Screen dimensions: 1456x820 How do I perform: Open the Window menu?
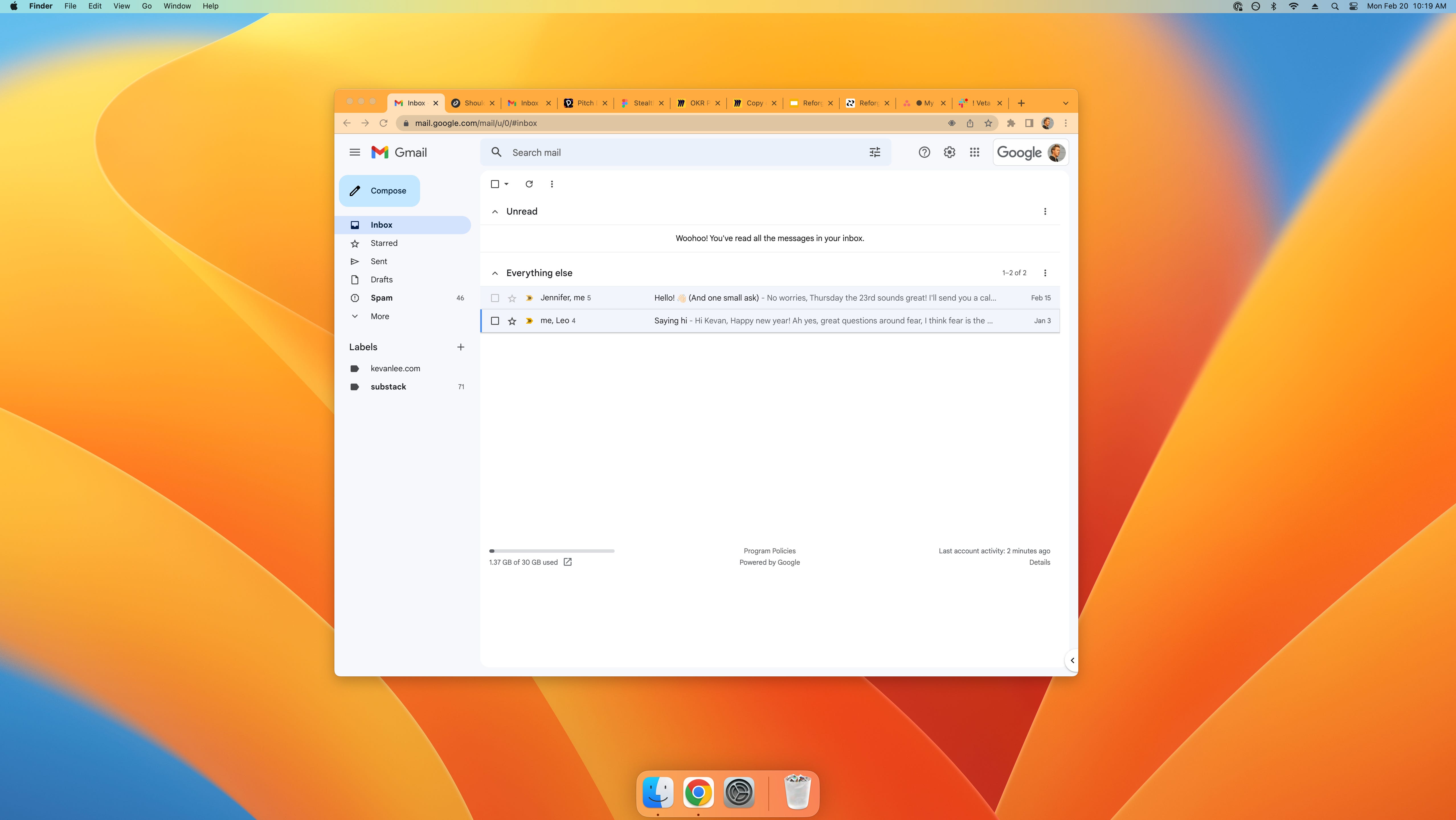(x=177, y=6)
